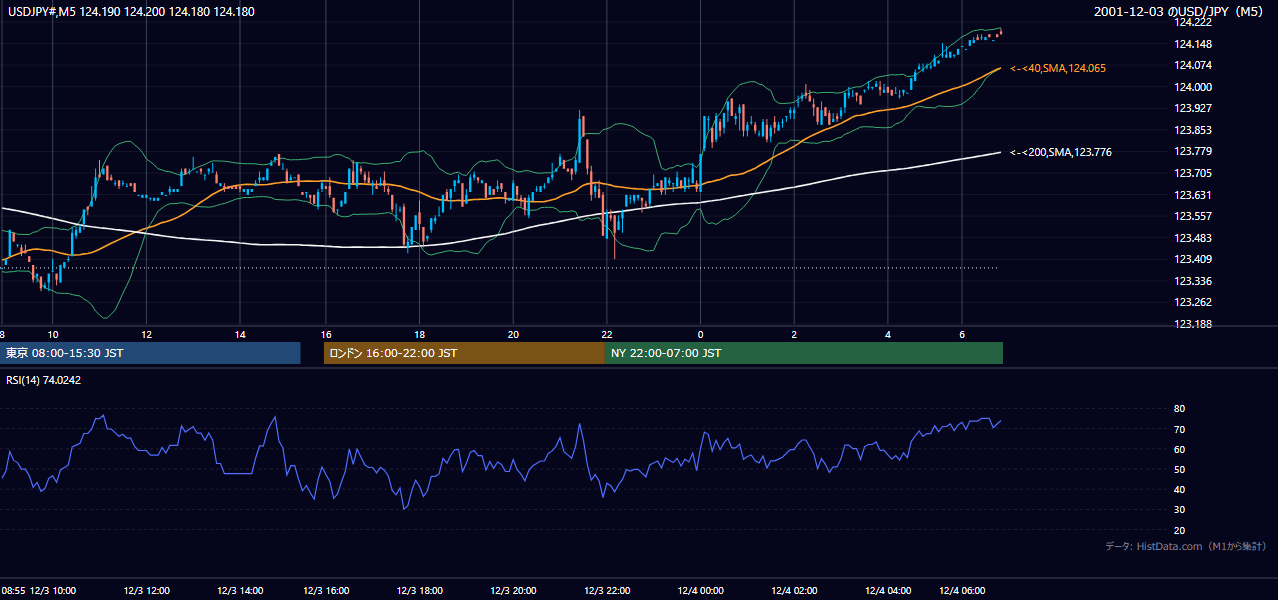1278x600 pixels.
Task: Click price axis value 123.779
Action: pos(1193,151)
